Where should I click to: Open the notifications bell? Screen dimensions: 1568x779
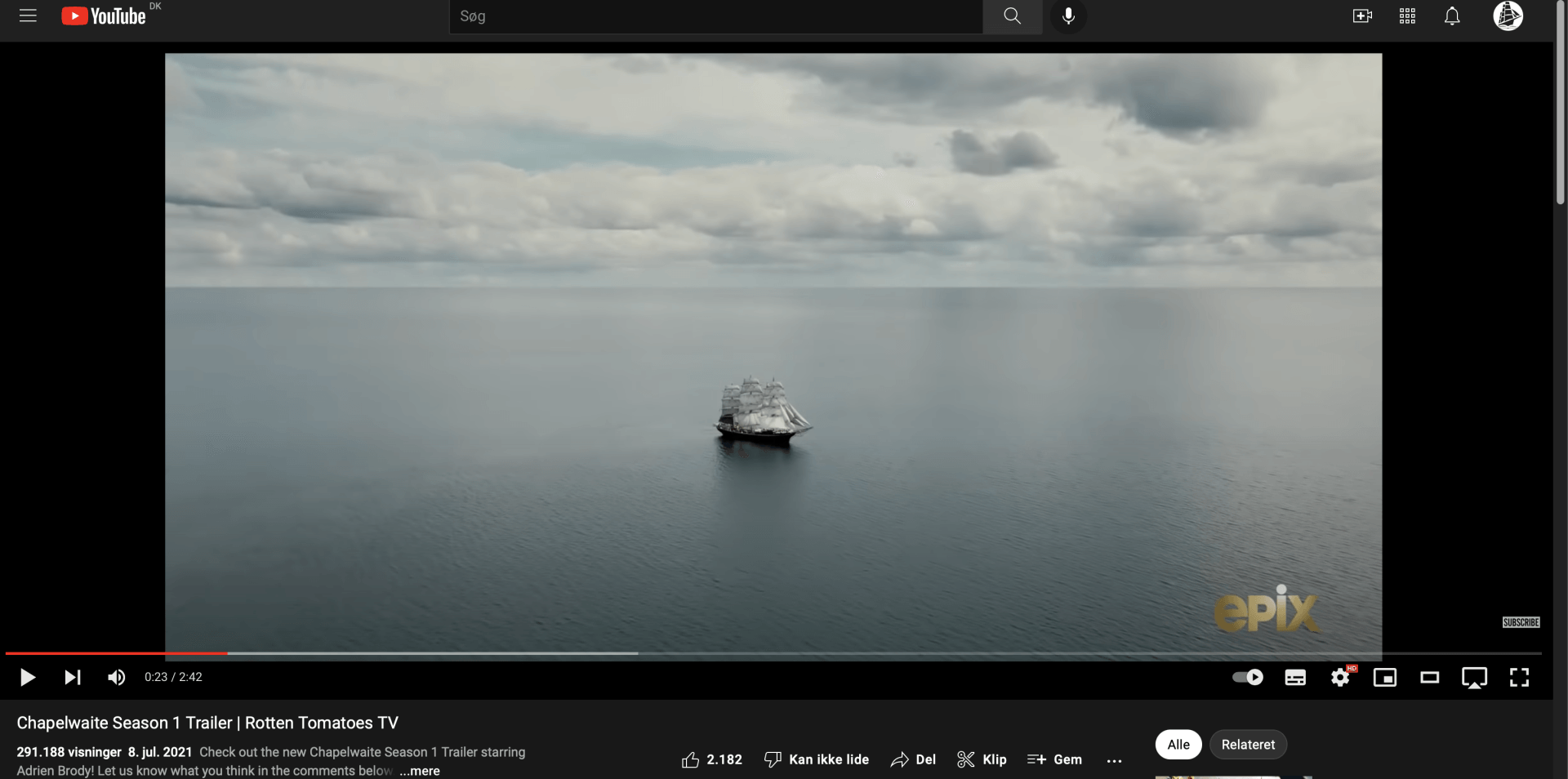pyautogui.click(x=1452, y=16)
